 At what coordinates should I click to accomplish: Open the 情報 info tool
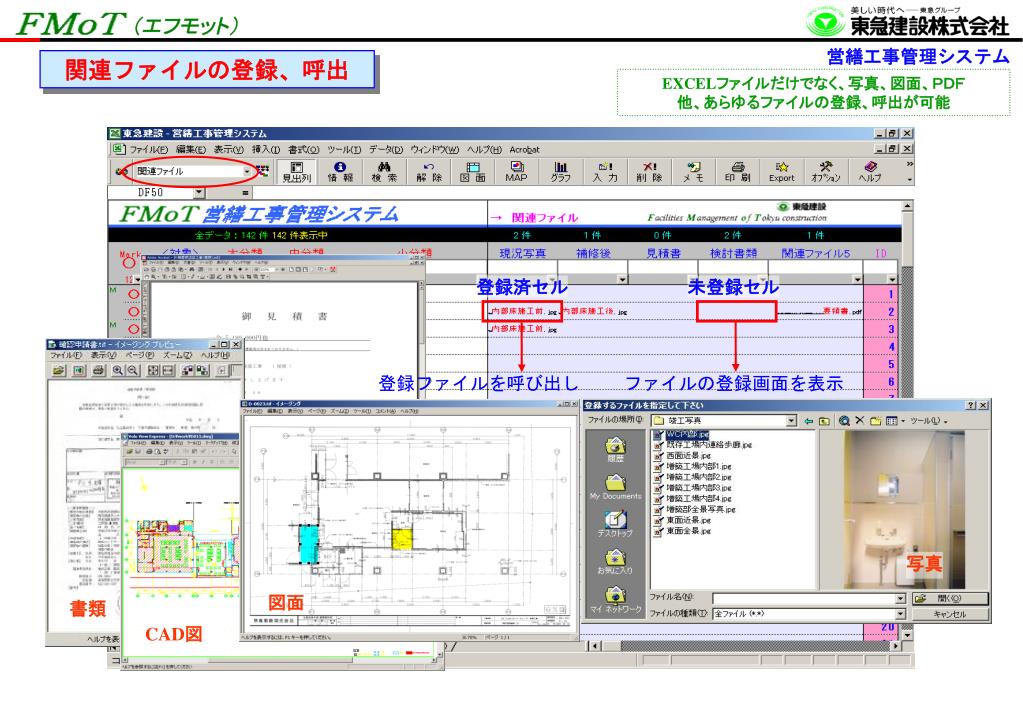(x=340, y=172)
